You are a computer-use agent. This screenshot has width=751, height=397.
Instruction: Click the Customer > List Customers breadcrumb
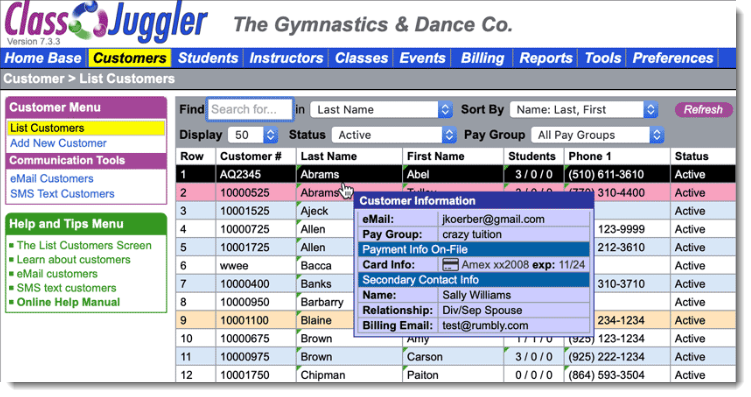[x=89, y=79]
